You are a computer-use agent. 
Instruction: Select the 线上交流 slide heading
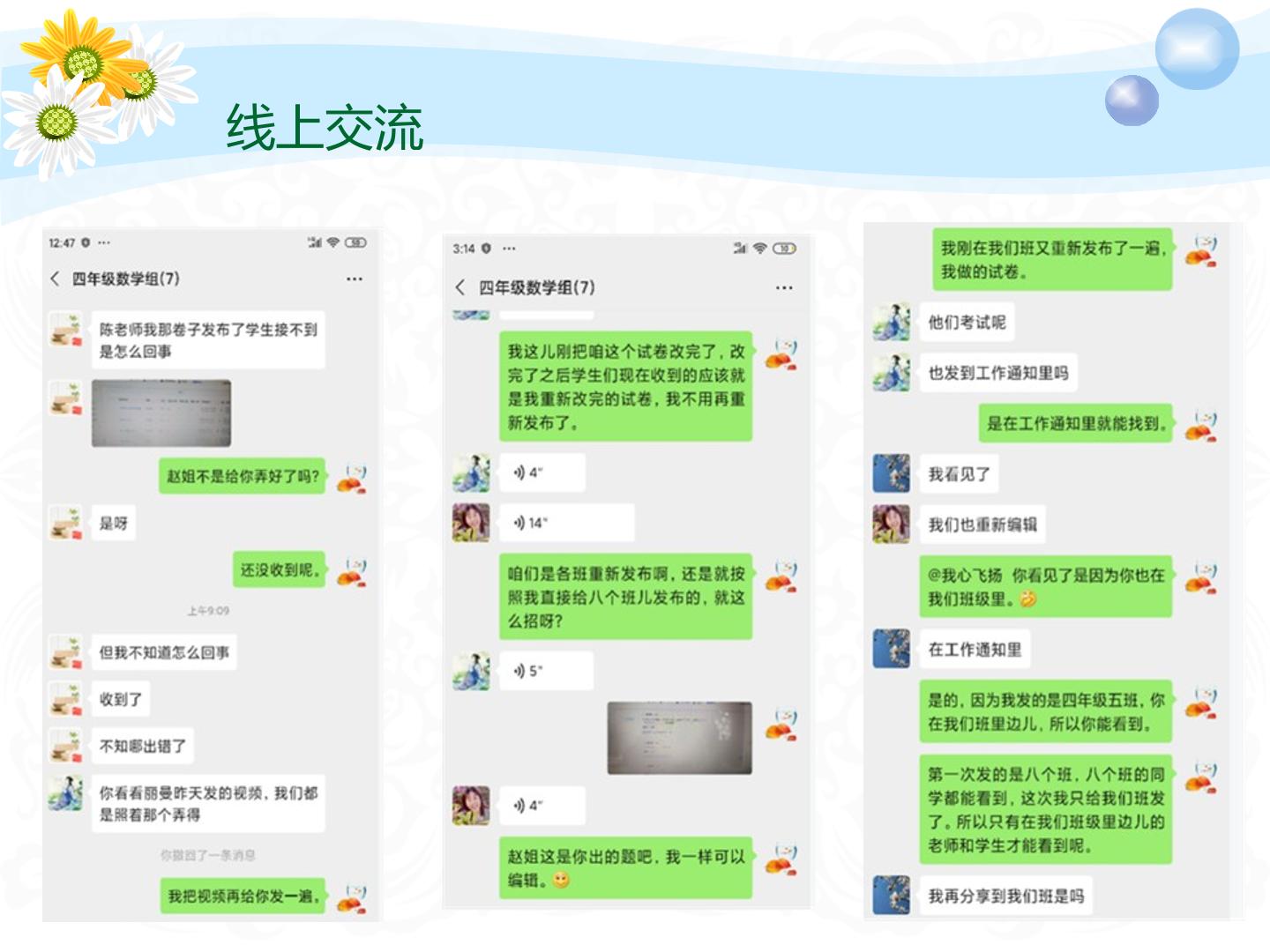pyautogui.click(x=325, y=129)
